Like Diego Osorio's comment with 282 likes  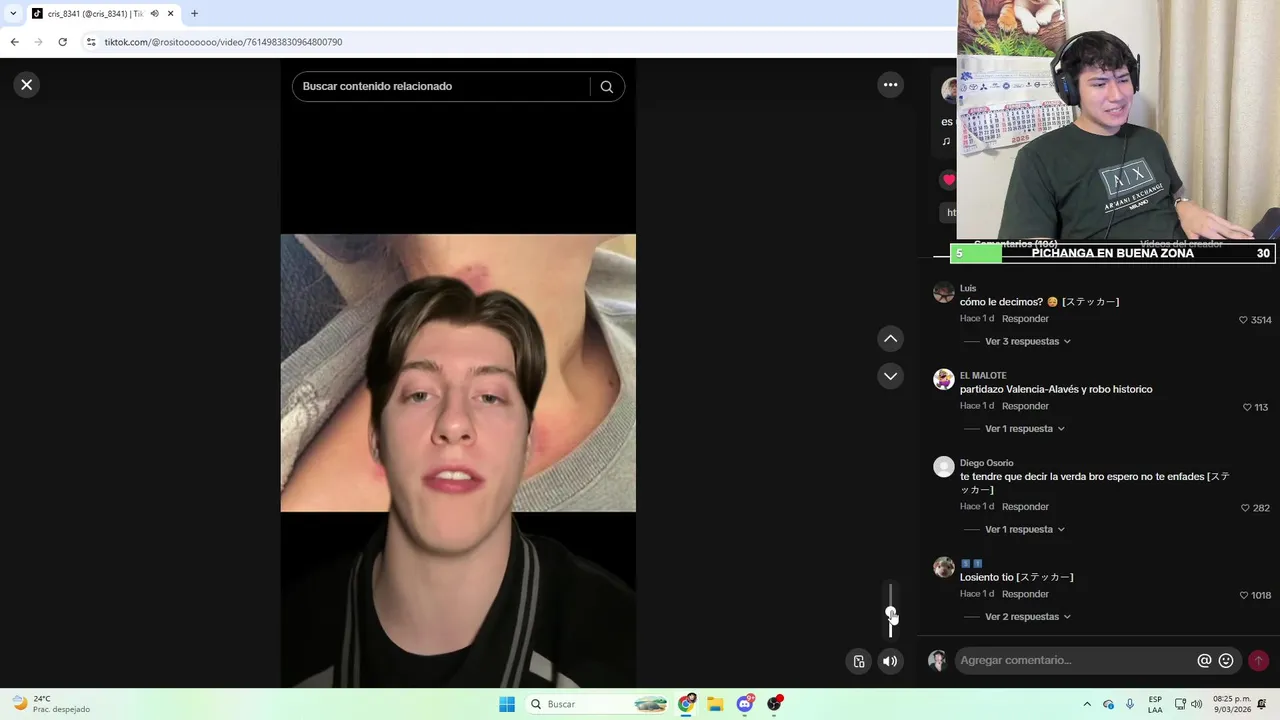(x=1245, y=508)
